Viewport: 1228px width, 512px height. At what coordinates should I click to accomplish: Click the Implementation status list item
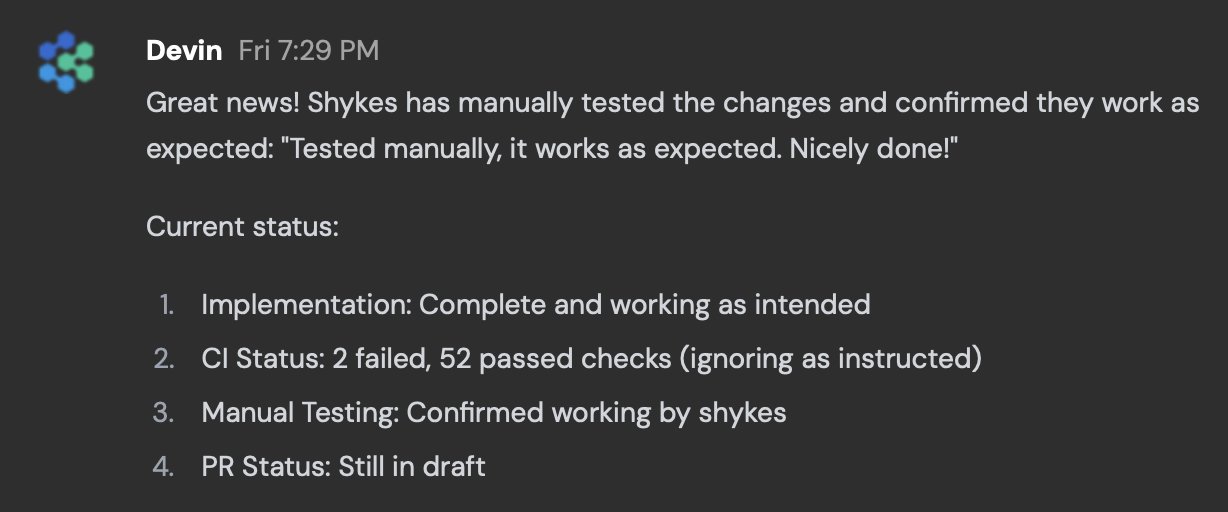point(535,304)
